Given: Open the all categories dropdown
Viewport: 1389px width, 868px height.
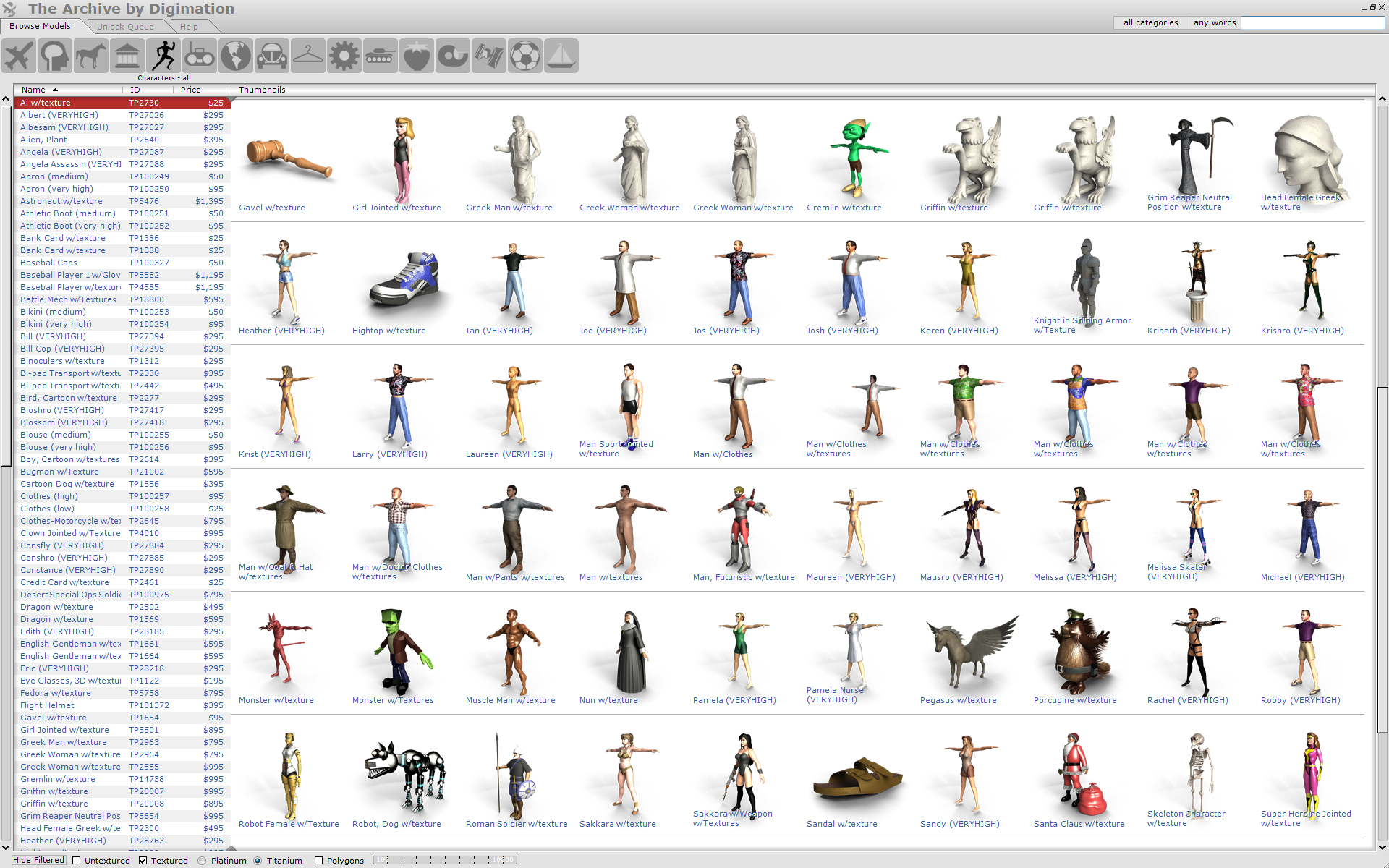Looking at the screenshot, I should click(x=1150, y=22).
